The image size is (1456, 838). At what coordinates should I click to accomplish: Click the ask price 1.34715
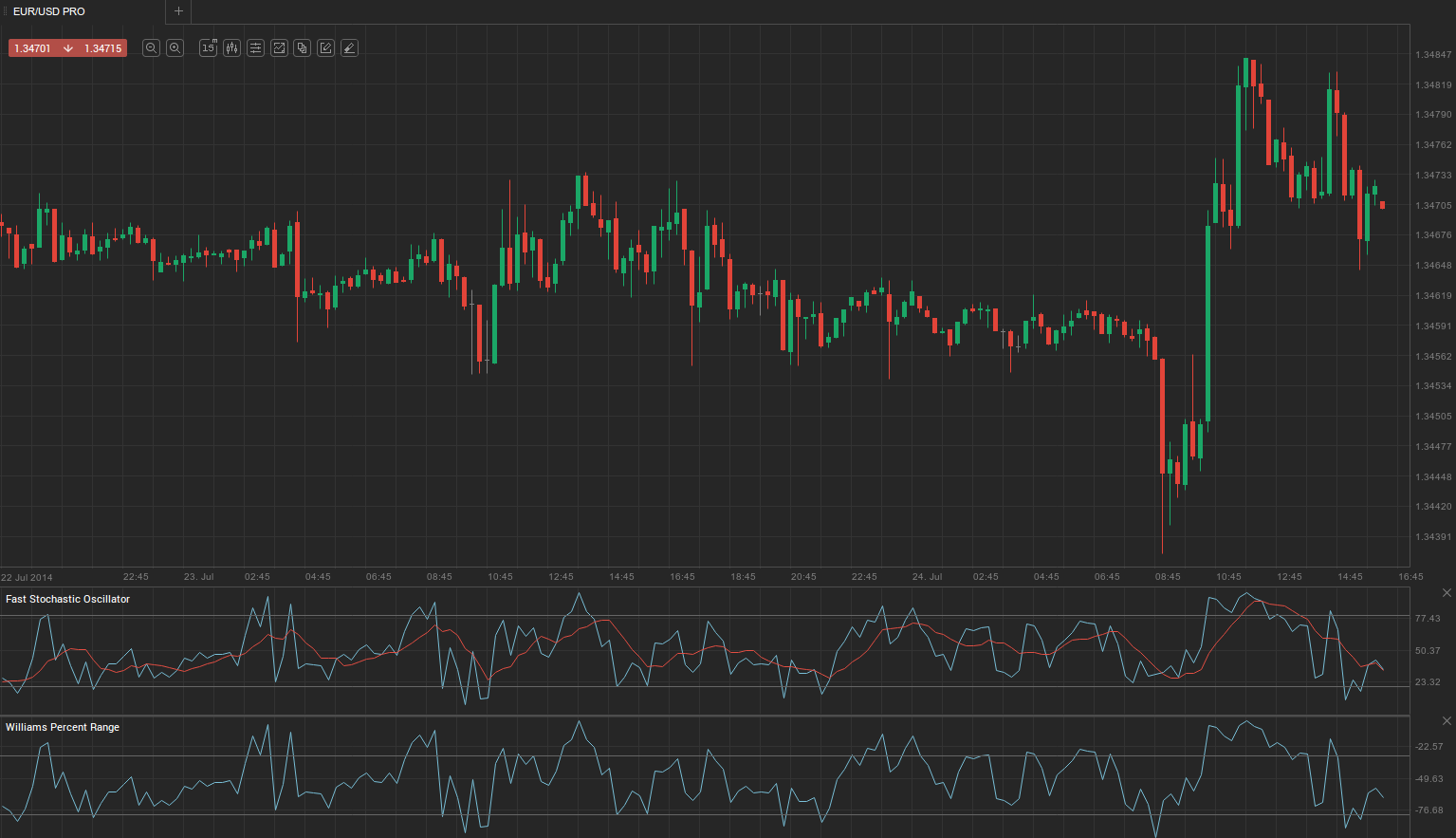[102, 48]
